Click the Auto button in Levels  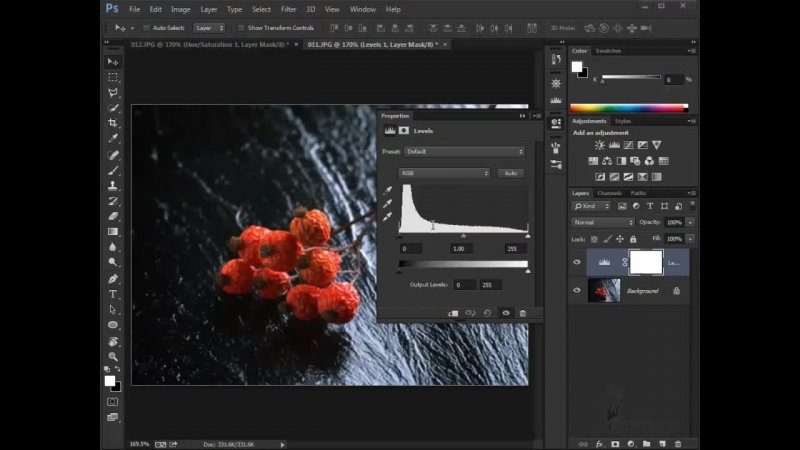point(510,173)
